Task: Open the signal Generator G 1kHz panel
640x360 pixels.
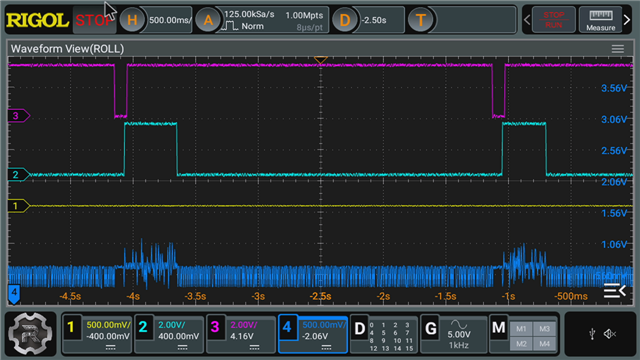Action: point(453,334)
